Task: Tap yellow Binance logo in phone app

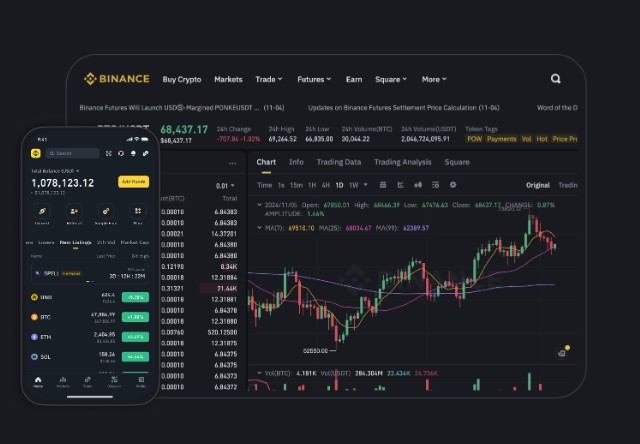Action: (x=36, y=153)
